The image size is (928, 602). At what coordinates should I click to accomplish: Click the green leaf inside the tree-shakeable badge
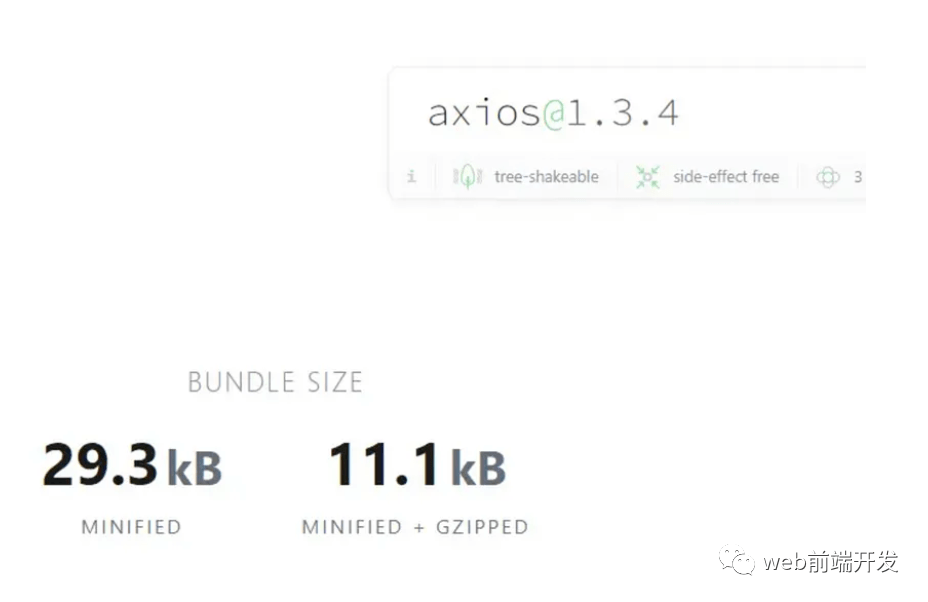[x=466, y=175]
